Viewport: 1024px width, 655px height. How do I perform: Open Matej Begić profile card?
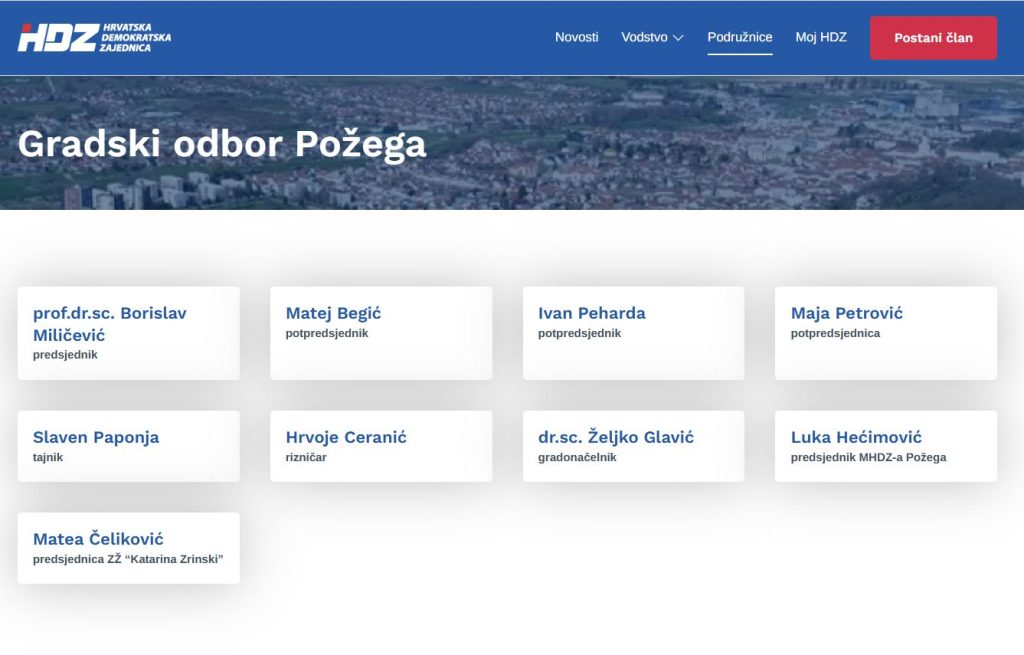click(x=381, y=333)
